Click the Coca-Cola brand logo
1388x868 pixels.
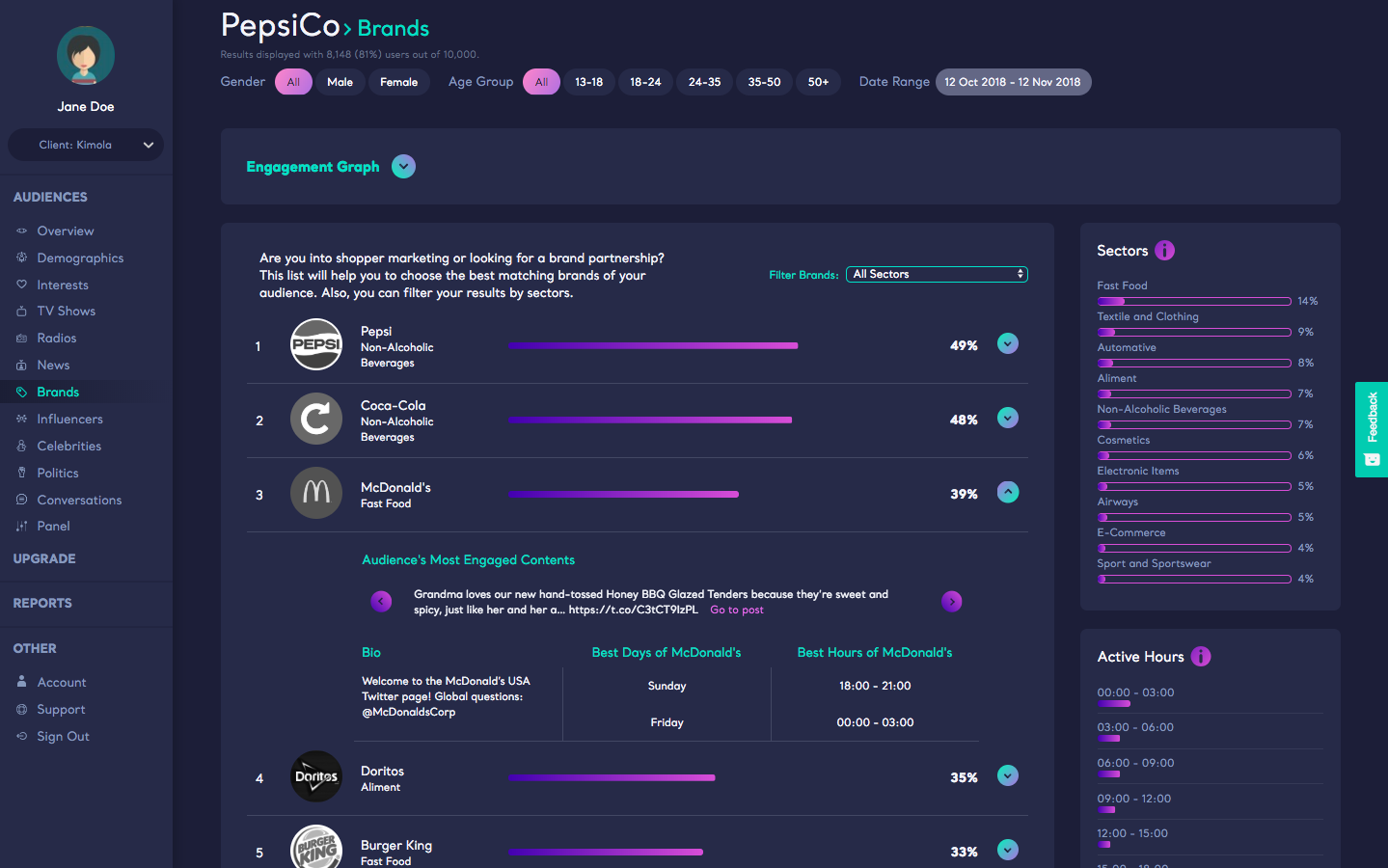click(316, 419)
